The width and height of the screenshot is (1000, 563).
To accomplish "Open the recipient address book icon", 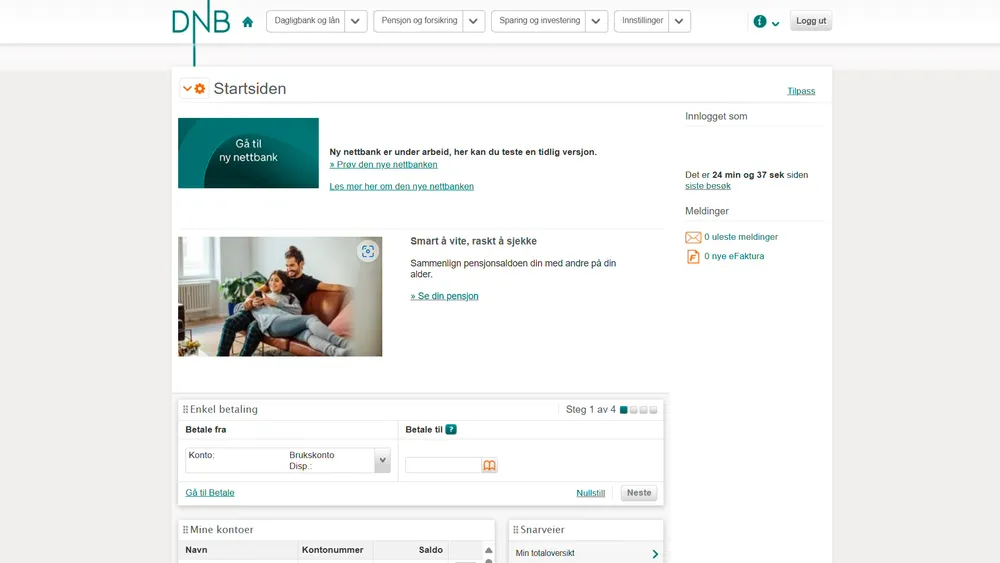I will pos(489,466).
